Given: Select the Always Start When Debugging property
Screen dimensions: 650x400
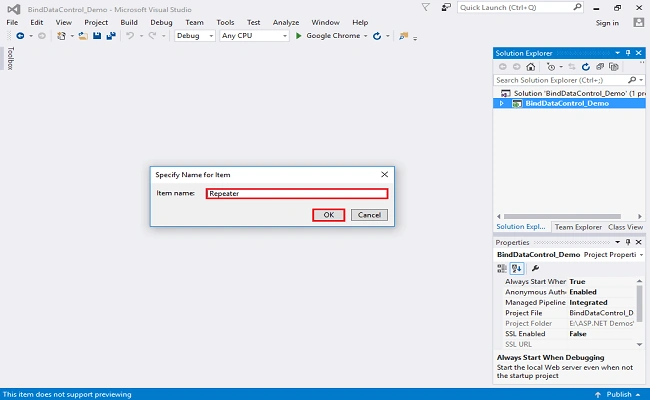Looking at the screenshot, I should coord(566,281).
